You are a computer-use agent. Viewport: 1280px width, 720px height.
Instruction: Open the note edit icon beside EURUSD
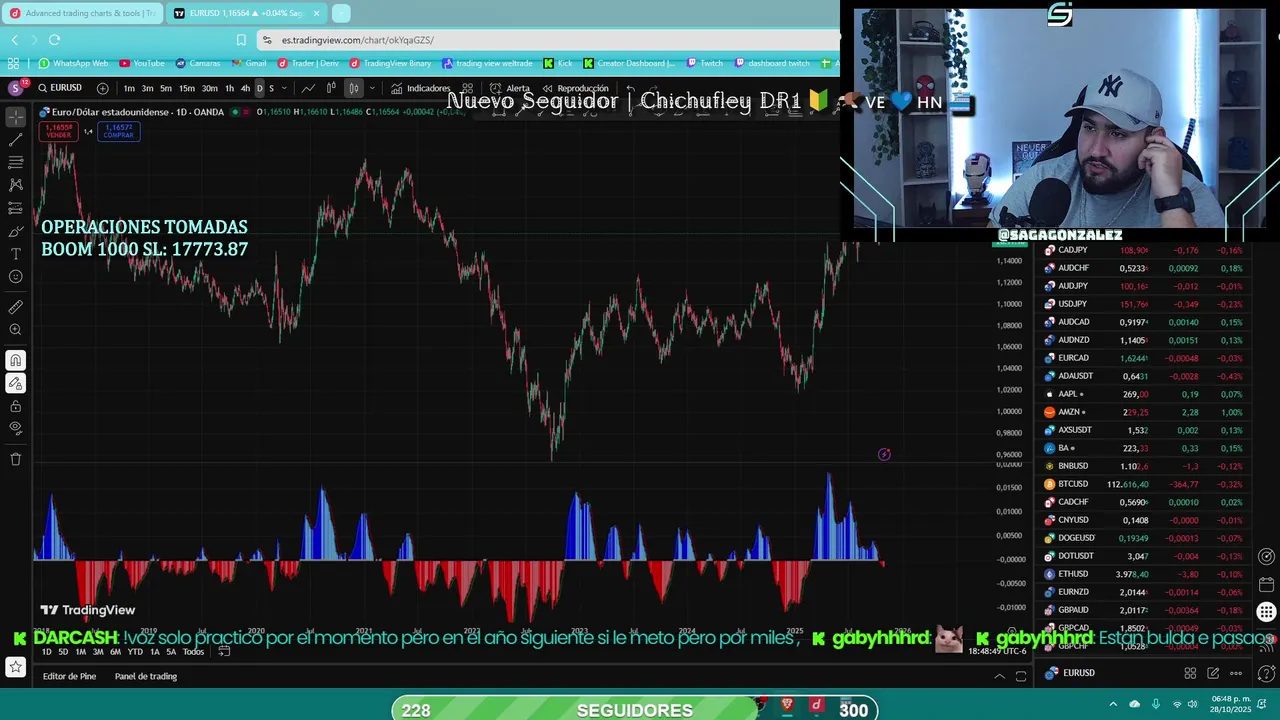(x=1213, y=673)
